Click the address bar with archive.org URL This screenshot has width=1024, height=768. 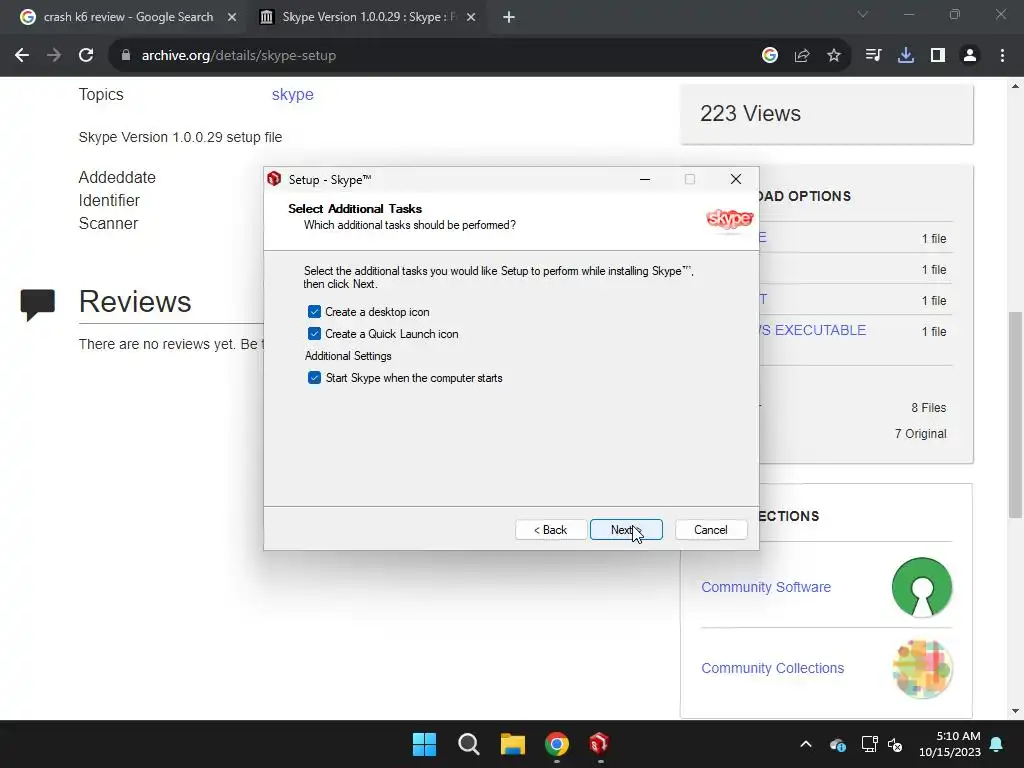coord(431,56)
